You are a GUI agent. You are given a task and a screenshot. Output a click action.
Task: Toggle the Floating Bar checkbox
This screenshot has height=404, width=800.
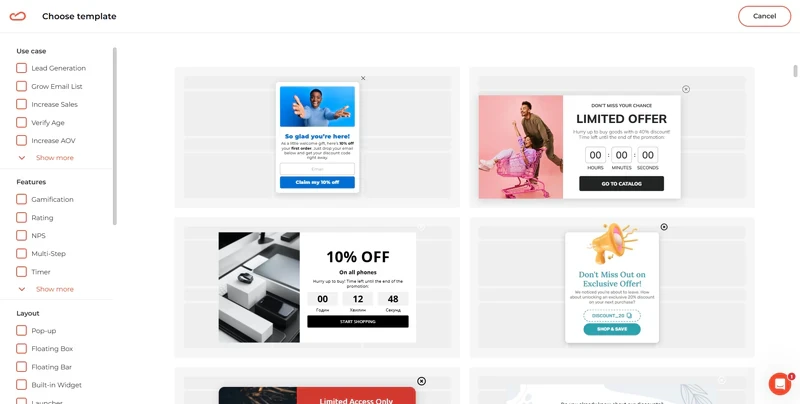click(21, 367)
